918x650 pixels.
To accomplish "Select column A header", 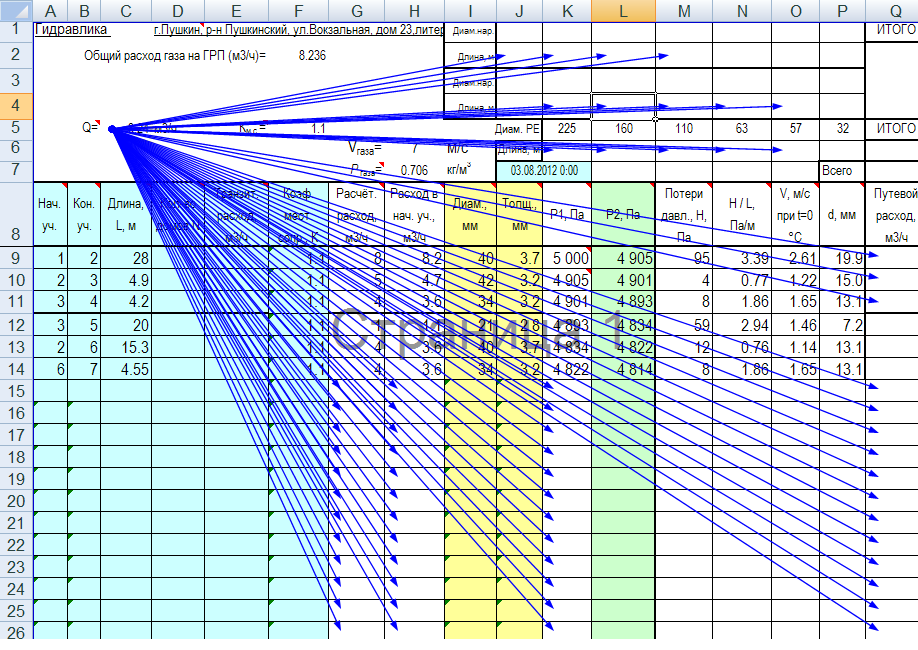I will coord(49,9).
